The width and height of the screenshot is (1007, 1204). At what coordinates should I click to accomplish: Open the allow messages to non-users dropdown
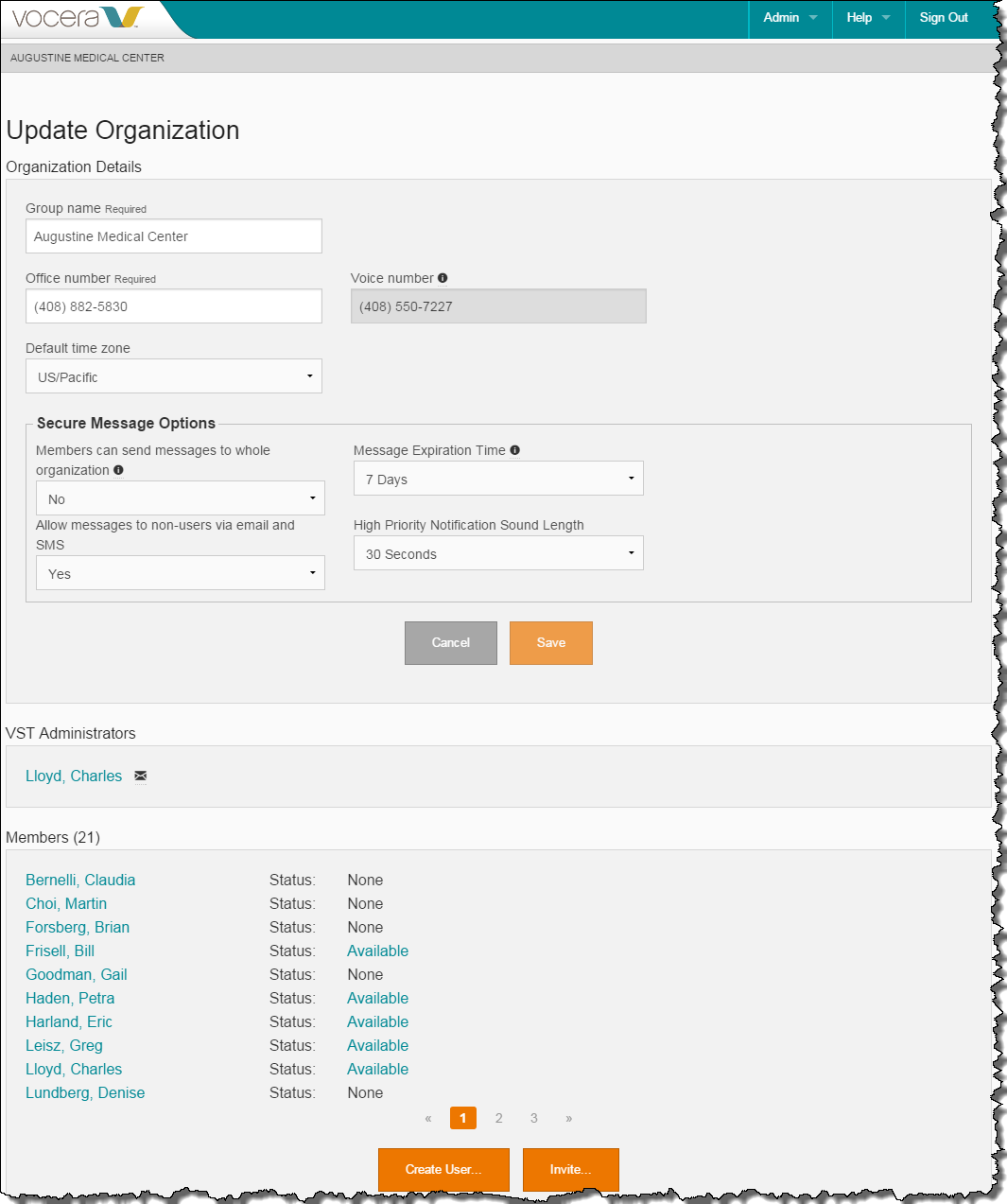click(x=180, y=573)
